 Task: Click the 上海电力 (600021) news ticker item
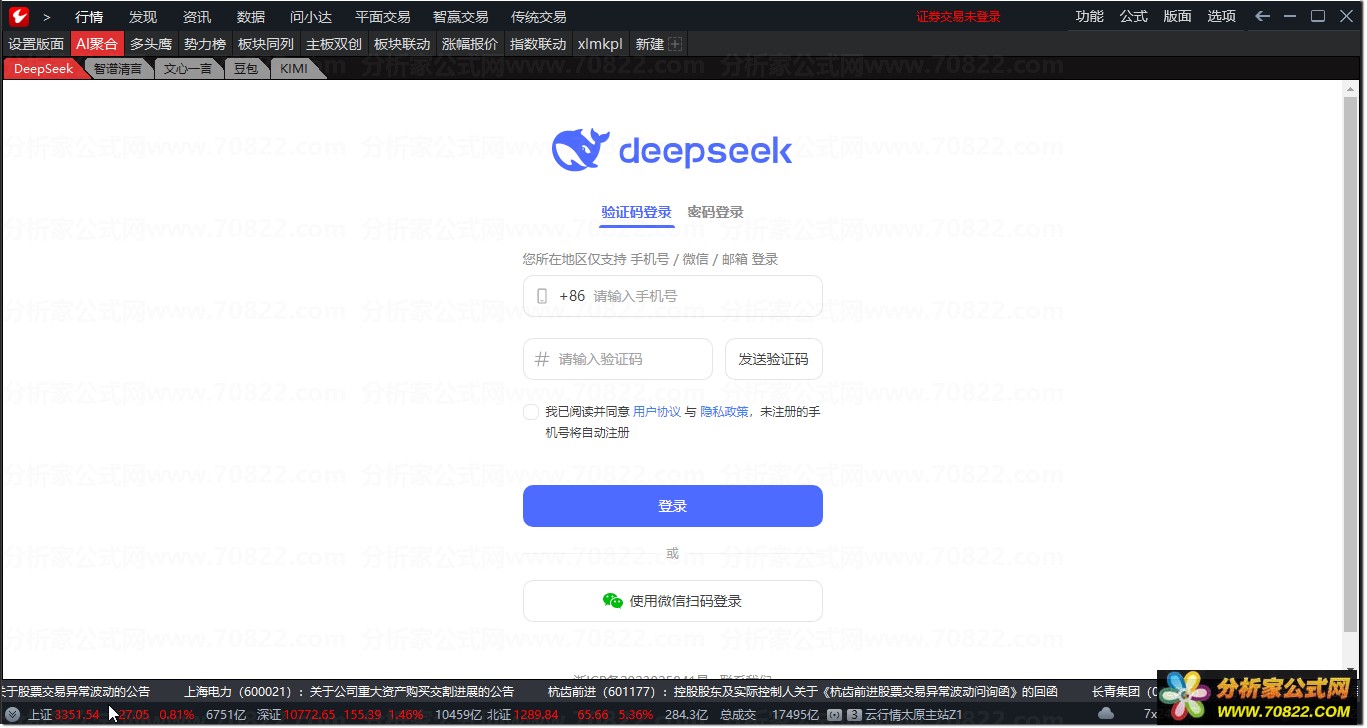349,691
